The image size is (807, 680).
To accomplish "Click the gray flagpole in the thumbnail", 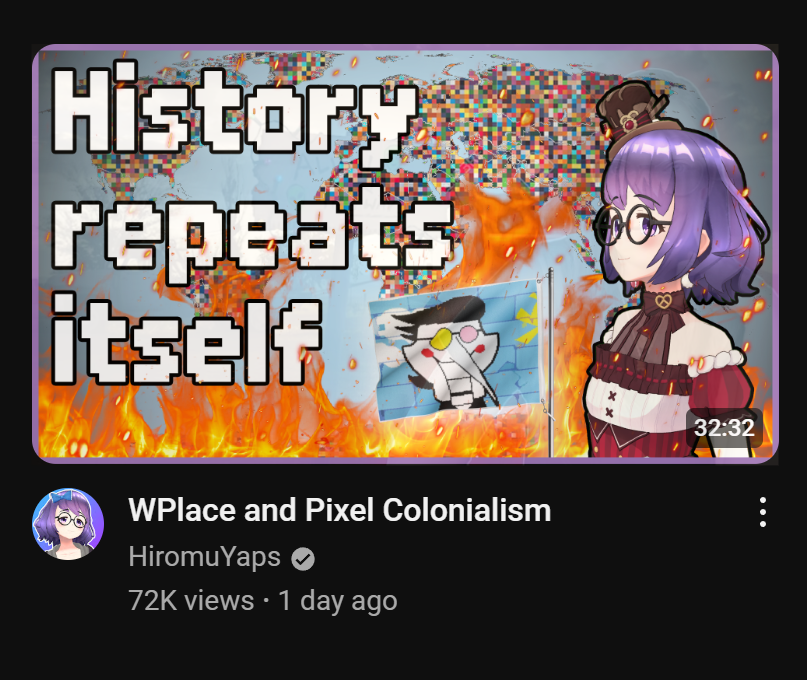I will pyautogui.click(x=550, y=362).
